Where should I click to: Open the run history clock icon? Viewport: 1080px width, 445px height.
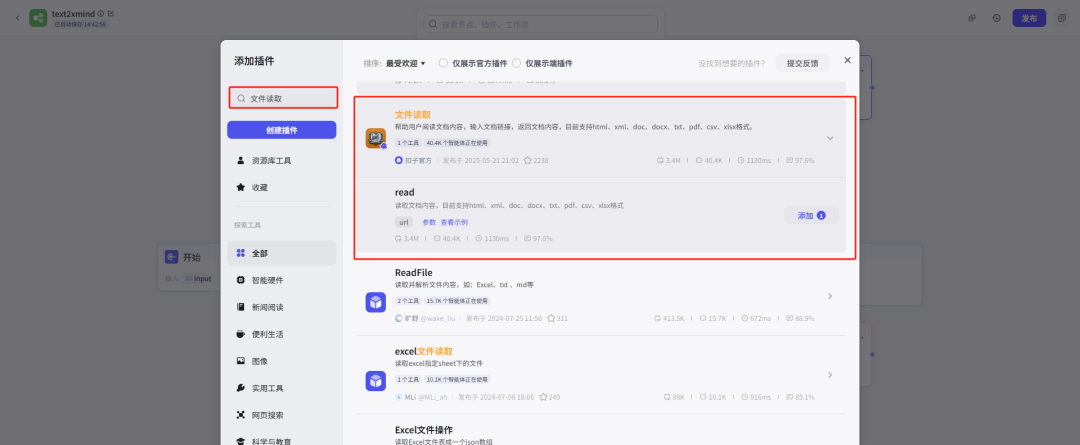tap(997, 18)
